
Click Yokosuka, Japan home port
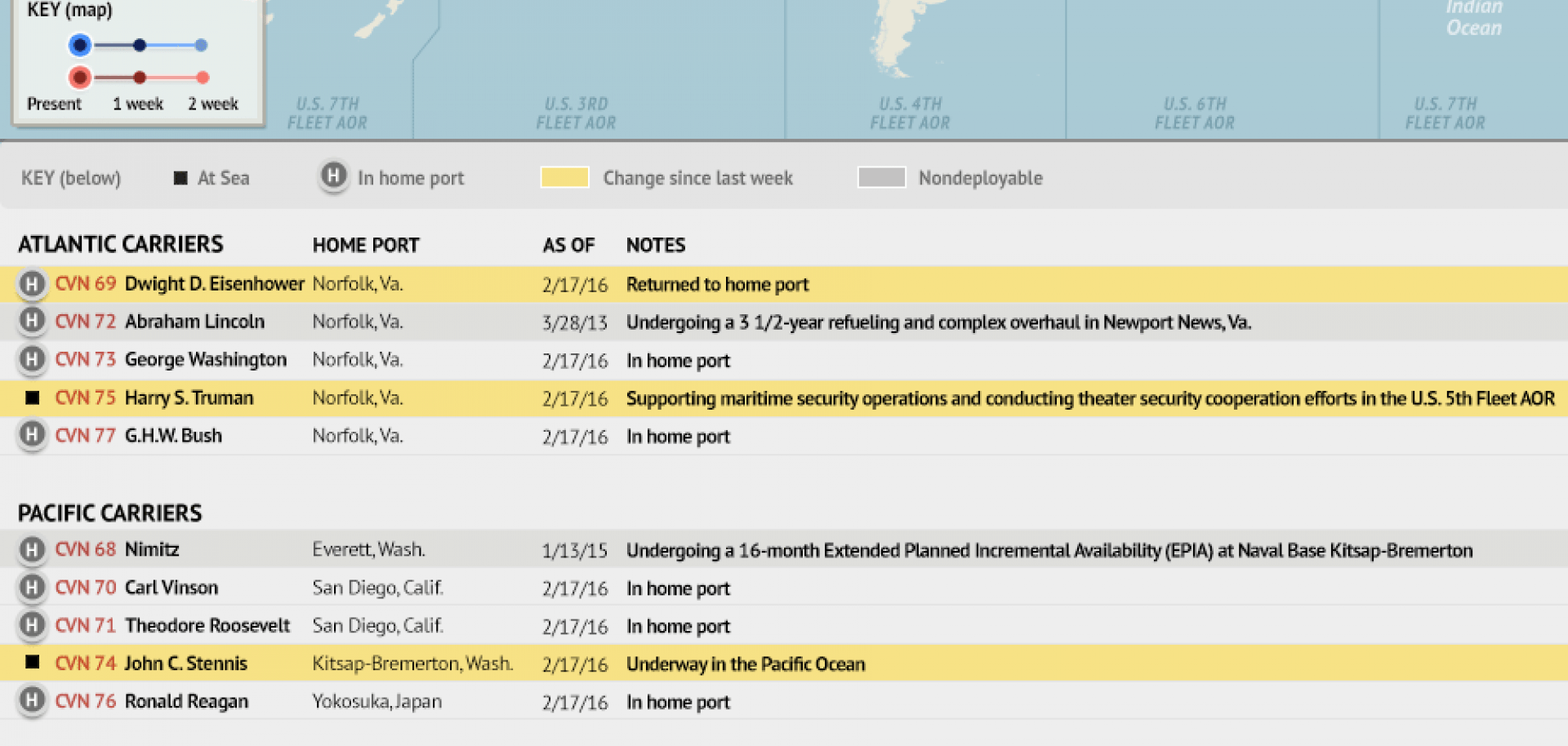pyautogui.click(x=377, y=702)
